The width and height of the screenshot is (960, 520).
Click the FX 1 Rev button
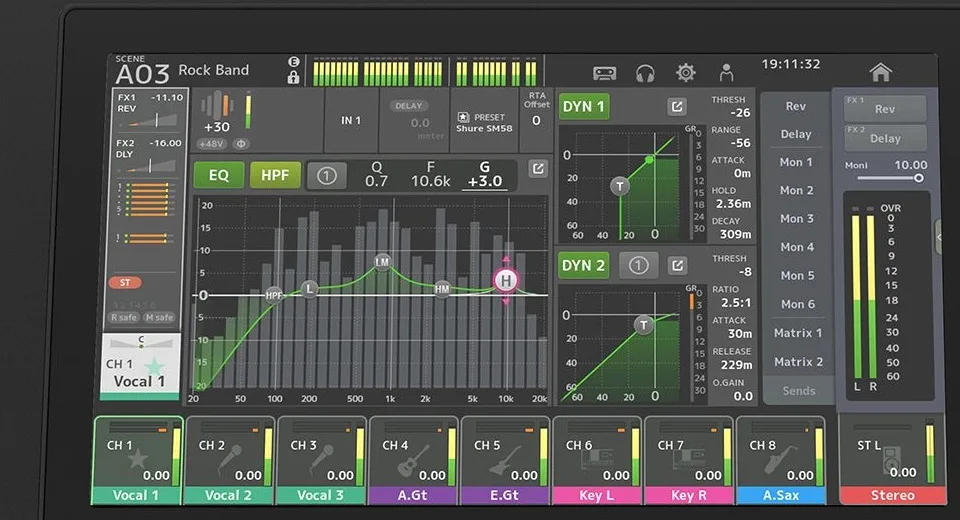click(885, 108)
